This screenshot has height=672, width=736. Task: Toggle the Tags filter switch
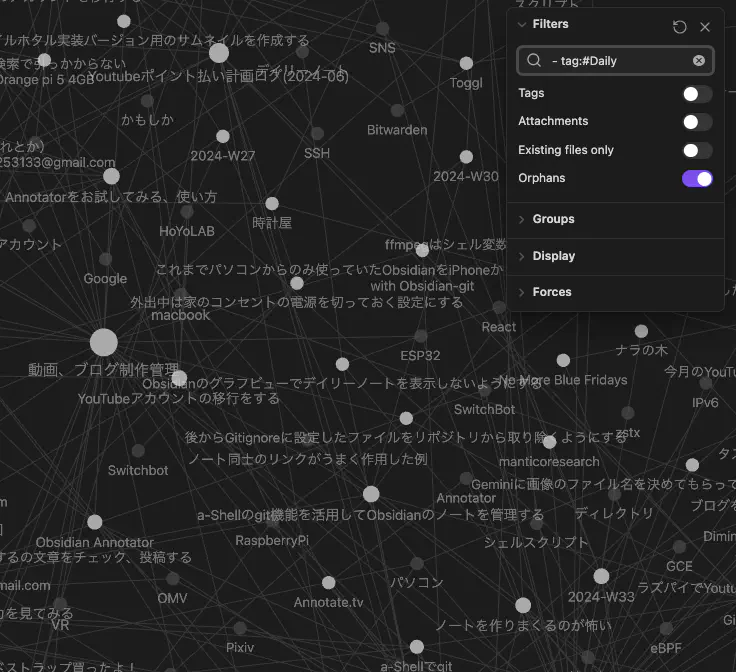[697, 94]
